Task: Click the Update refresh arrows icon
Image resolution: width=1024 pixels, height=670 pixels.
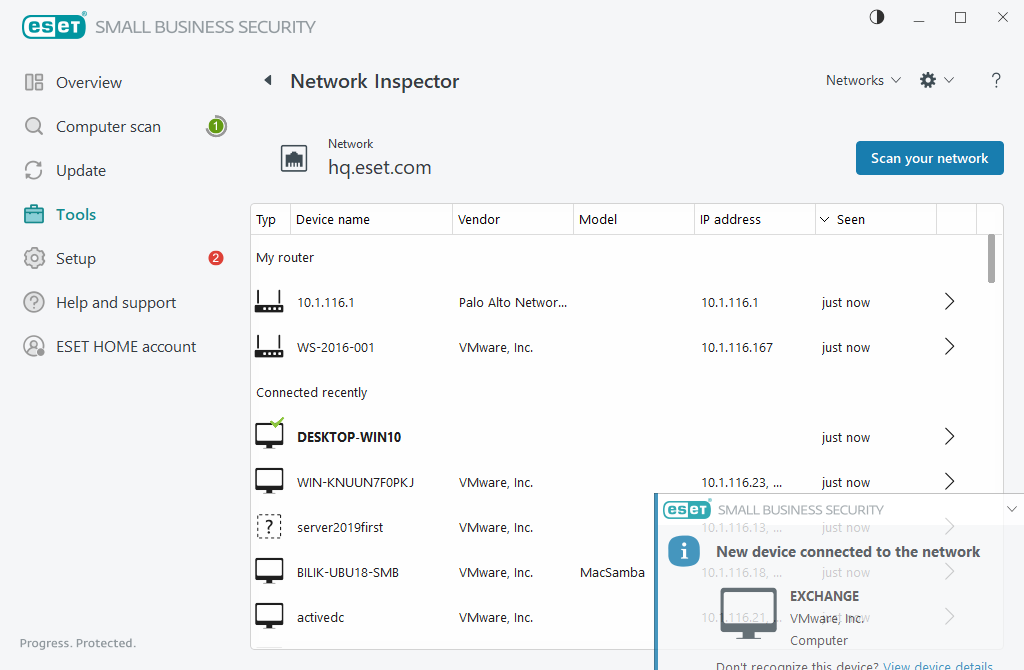Action: tap(34, 170)
